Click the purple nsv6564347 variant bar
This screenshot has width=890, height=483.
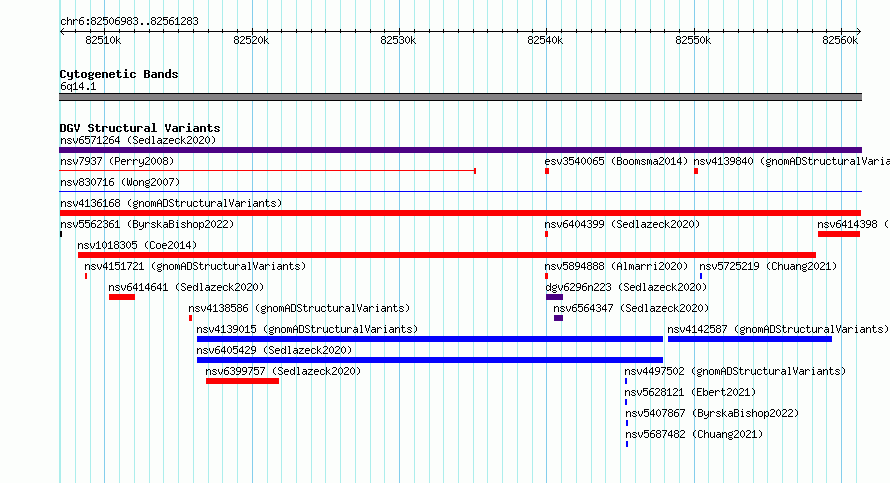coord(559,318)
